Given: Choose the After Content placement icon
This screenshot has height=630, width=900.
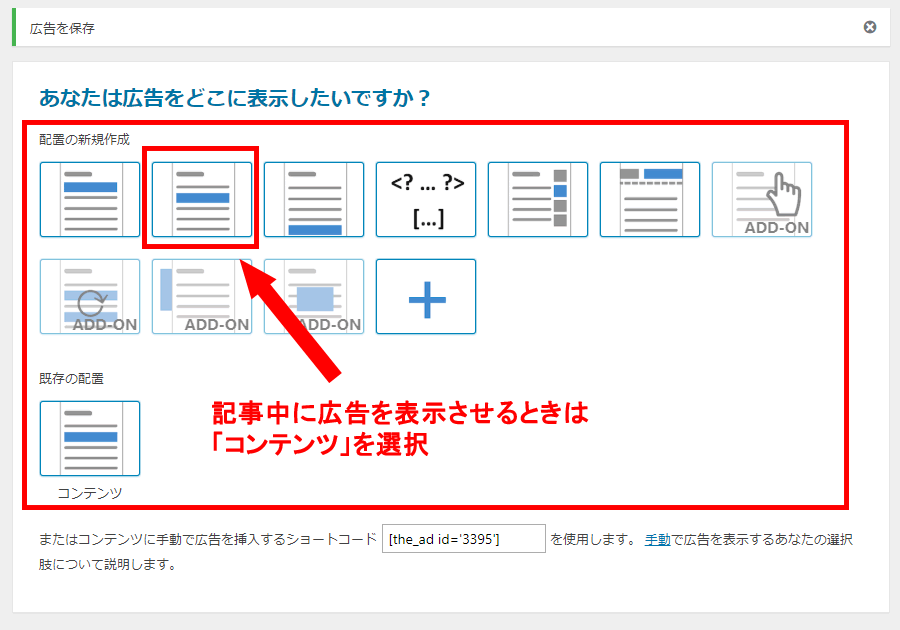Looking at the screenshot, I should (x=314, y=199).
